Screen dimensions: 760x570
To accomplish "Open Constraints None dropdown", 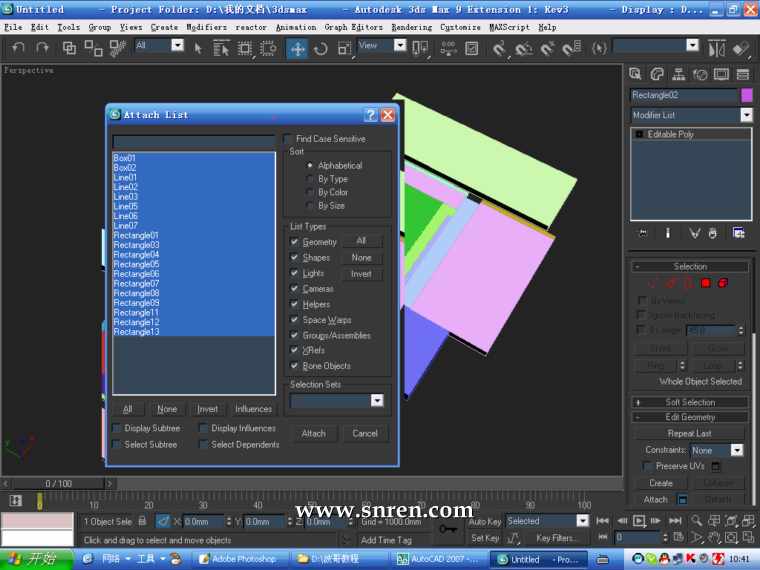I will (x=737, y=450).
